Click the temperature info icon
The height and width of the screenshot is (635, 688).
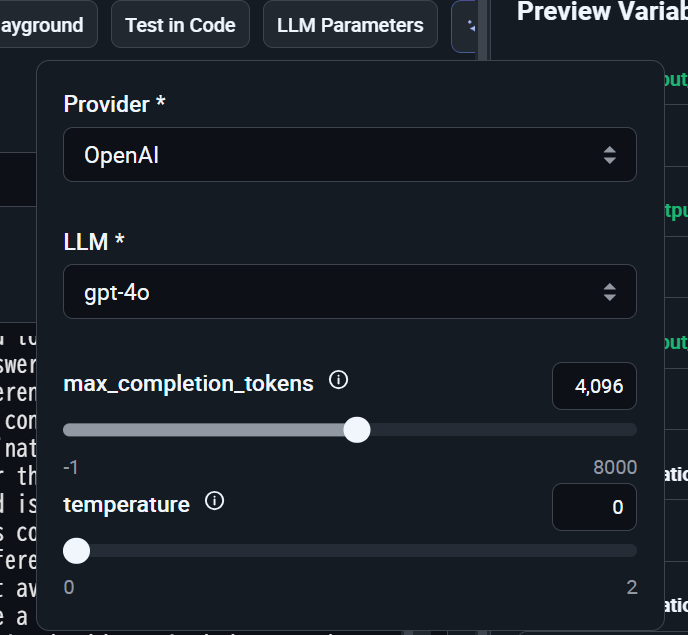(x=214, y=501)
